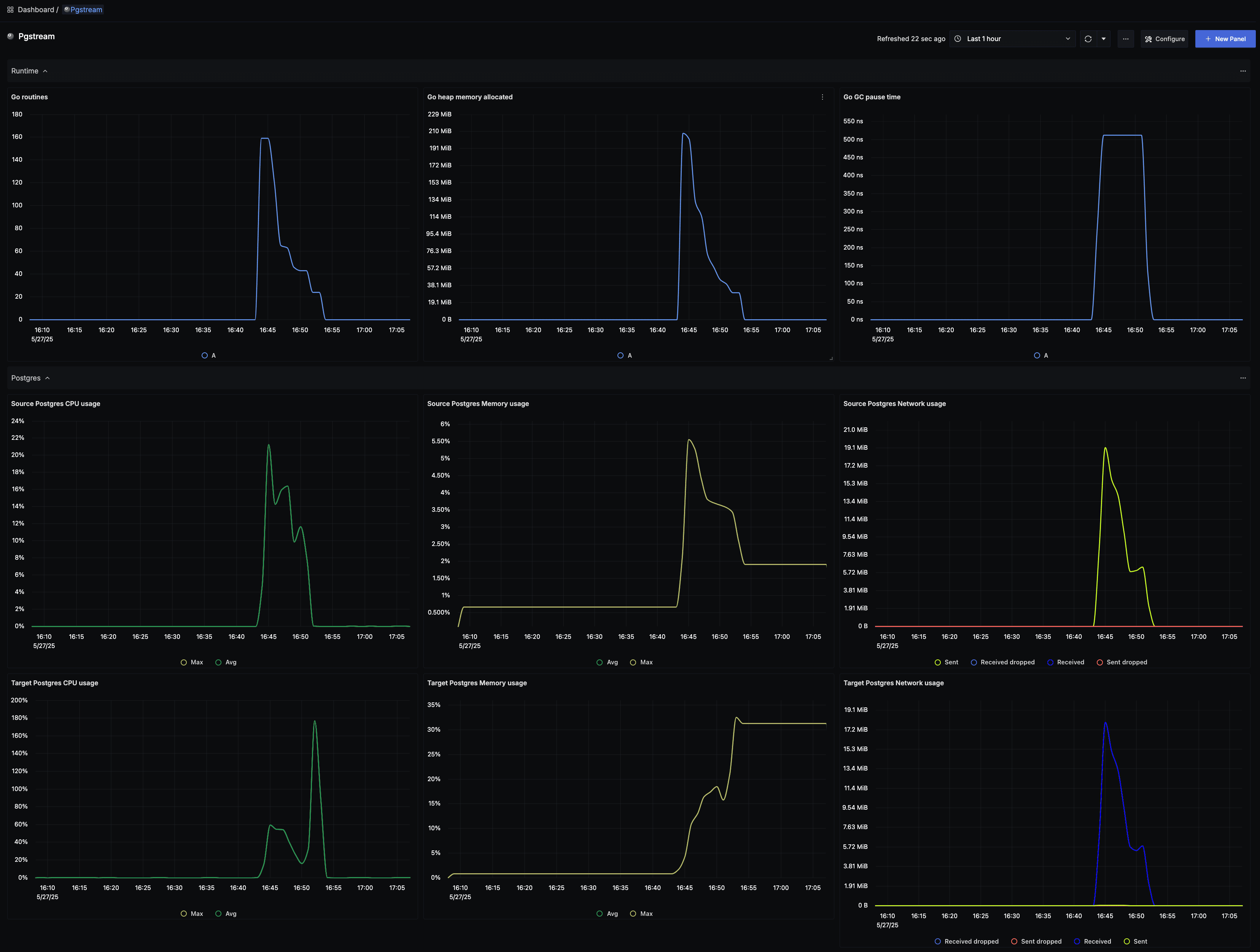This screenshot has height=952, width=1260.
Task: Open Go heap memory panel kebab menu
Action: pyautogui.click(x=822, y=97)
